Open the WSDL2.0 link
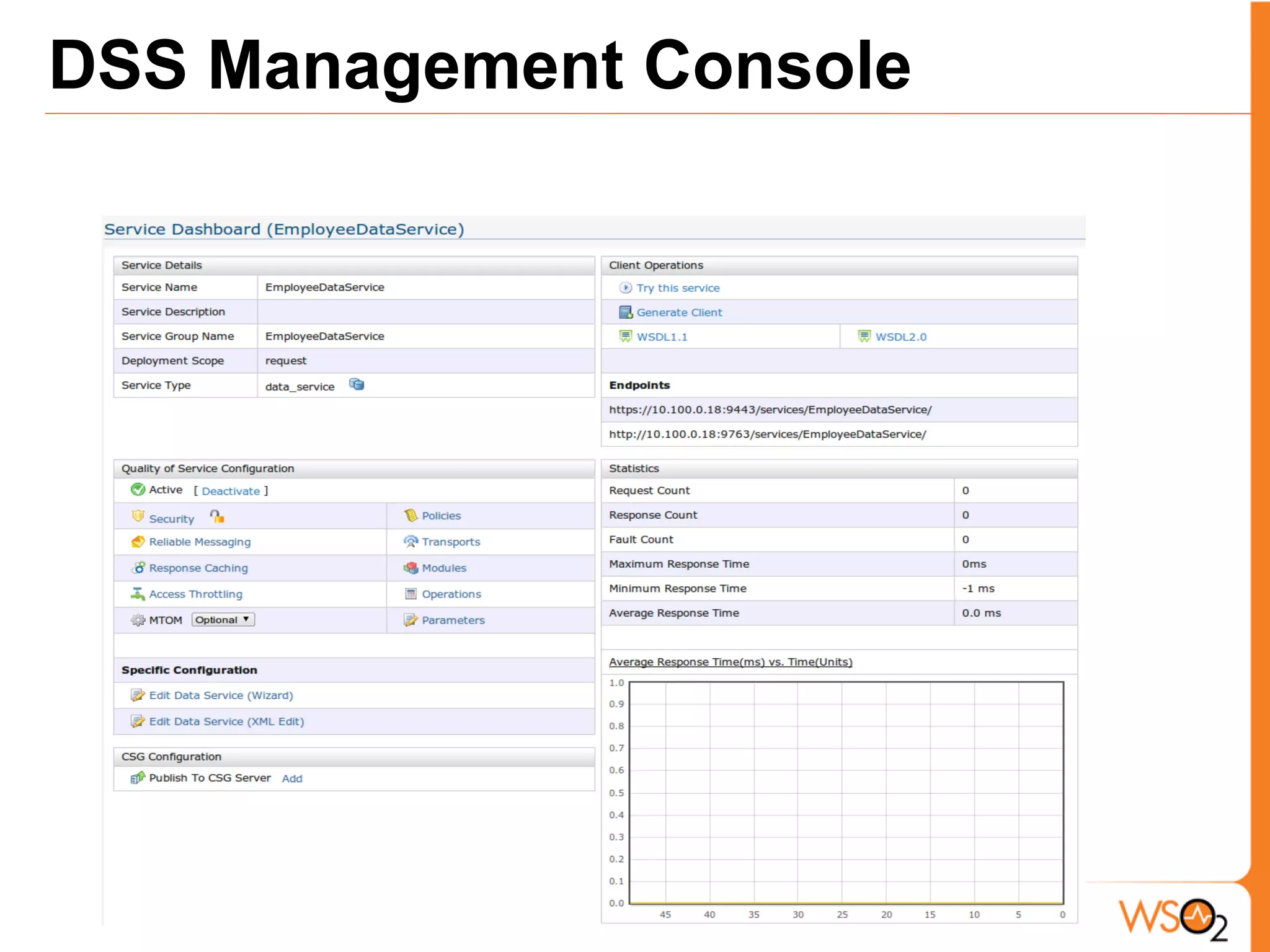This screenshot has height=952, width=1270. 900,337
